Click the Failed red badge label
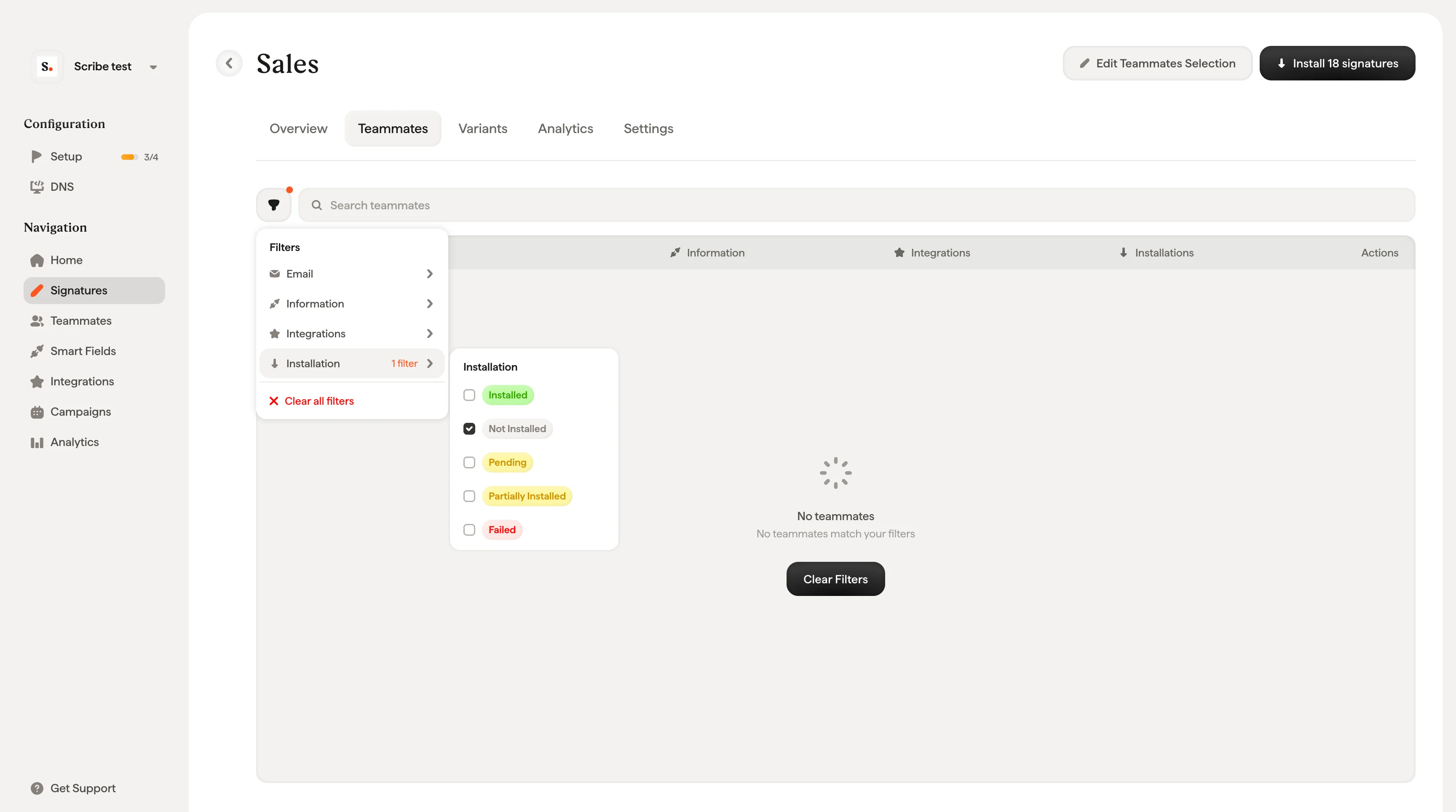Screen dimensions: 1456x812 502,530
